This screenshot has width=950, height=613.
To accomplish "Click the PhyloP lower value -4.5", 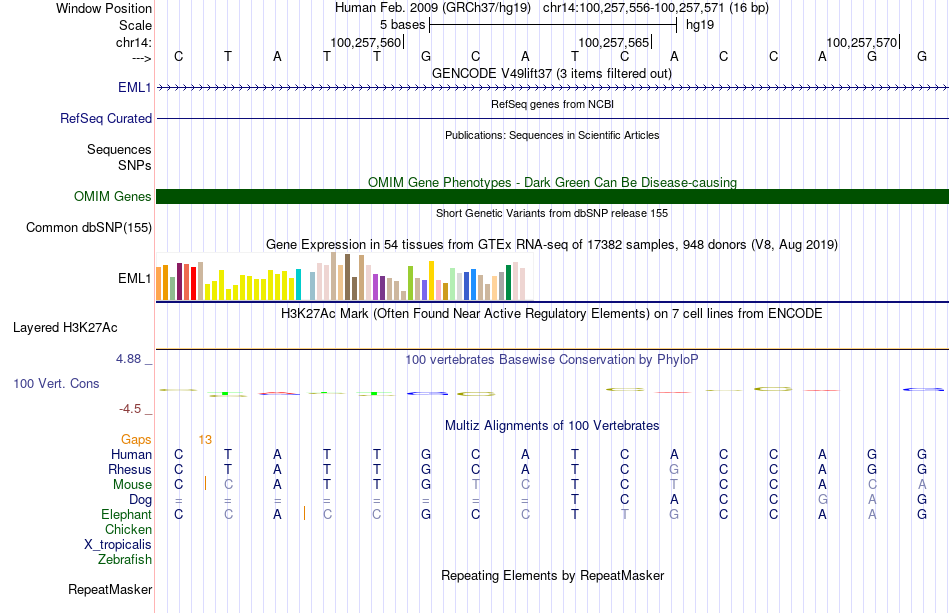I will click(x=130, y=409).
